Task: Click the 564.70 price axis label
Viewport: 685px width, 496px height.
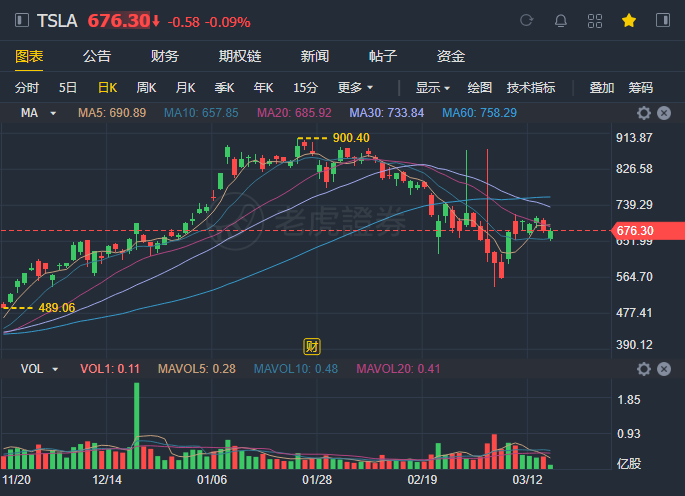Action: [x=634, y=277]
